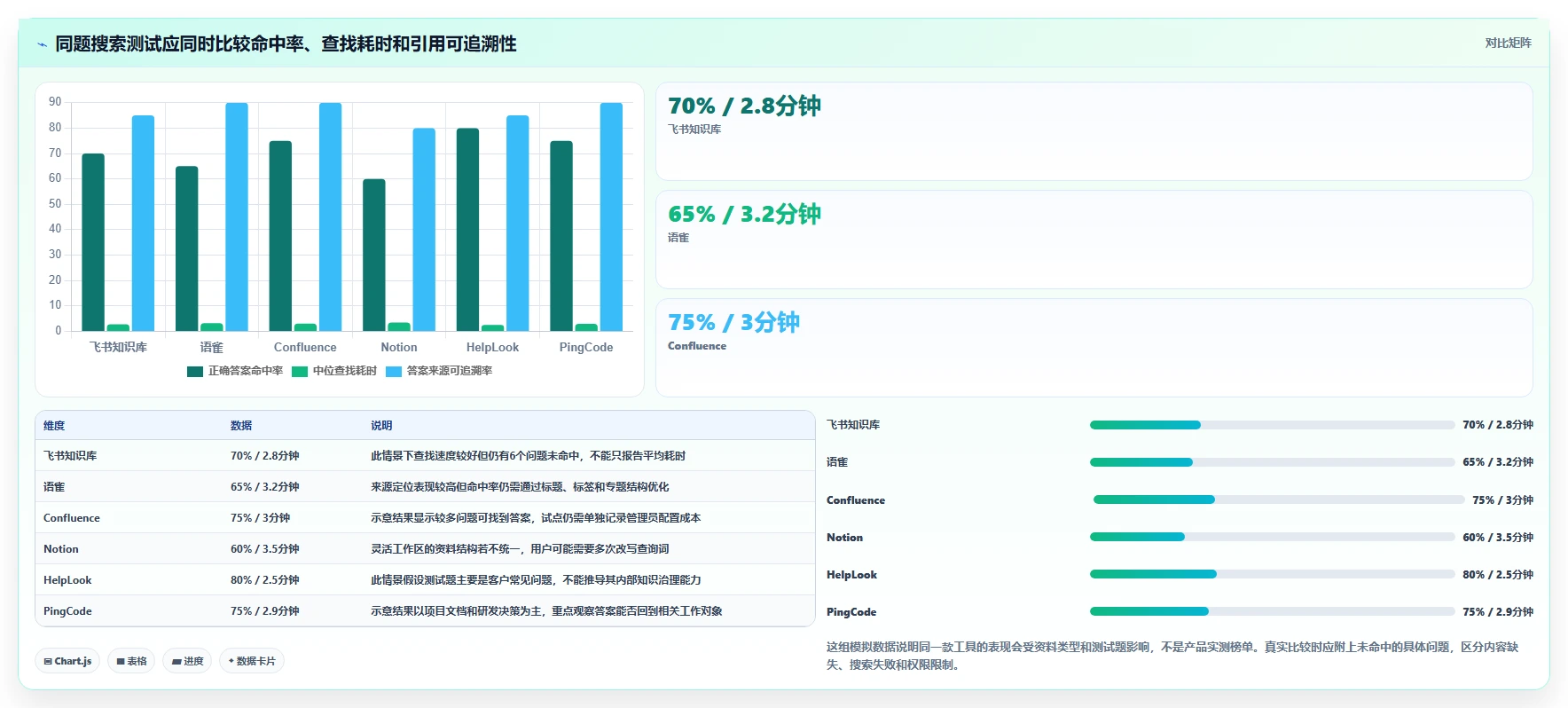1568x708 pixels.
Task: Click the 维度 column header
Action: 54,426
